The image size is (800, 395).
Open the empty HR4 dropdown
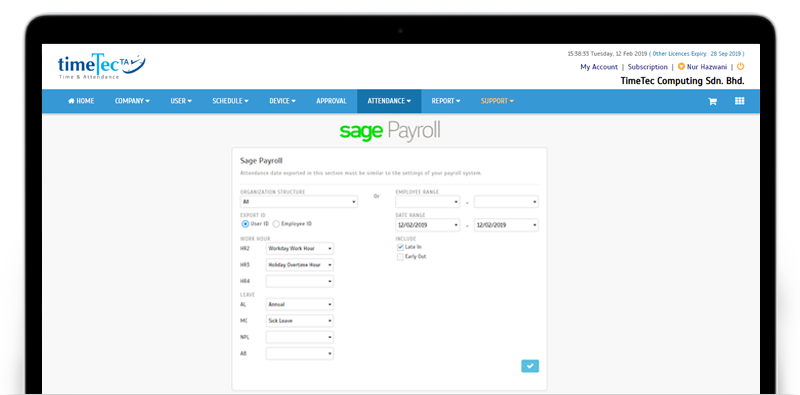[x=300, y=281]
